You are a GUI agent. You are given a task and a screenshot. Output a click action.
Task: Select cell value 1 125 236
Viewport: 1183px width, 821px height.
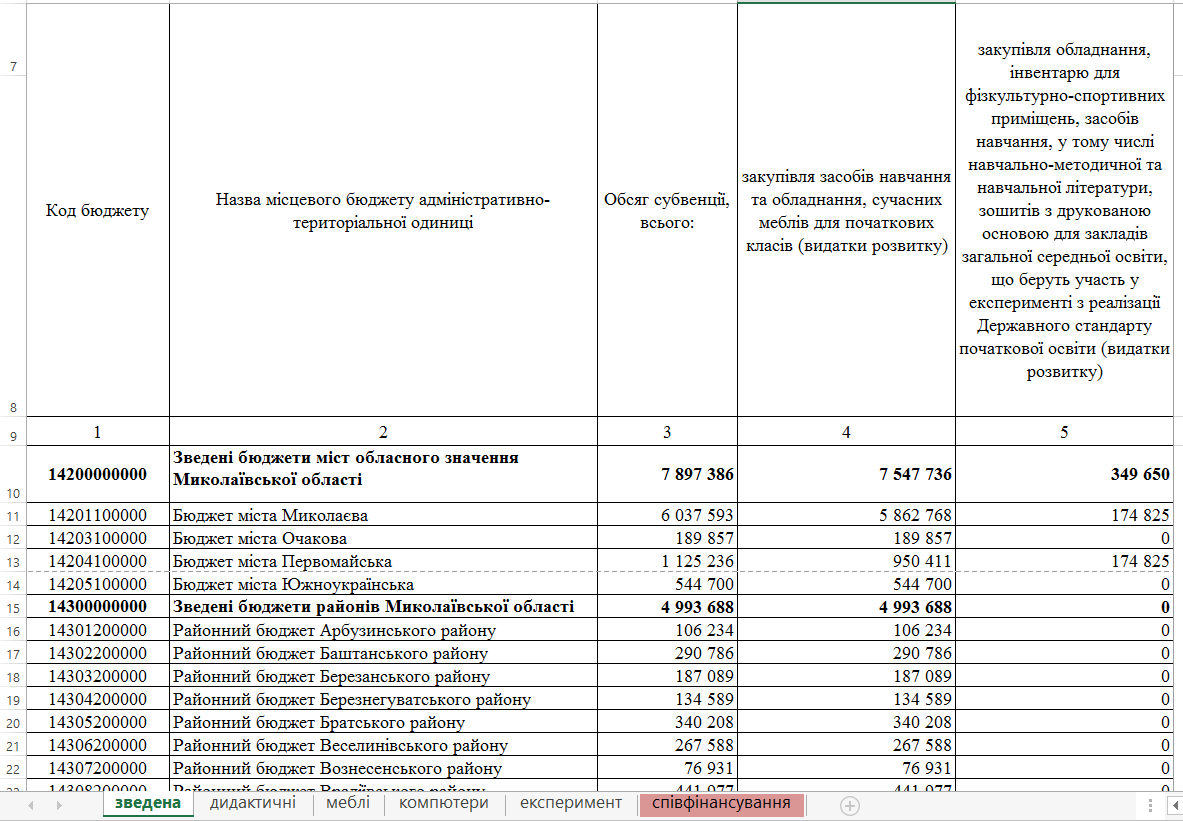click(667, 561)
